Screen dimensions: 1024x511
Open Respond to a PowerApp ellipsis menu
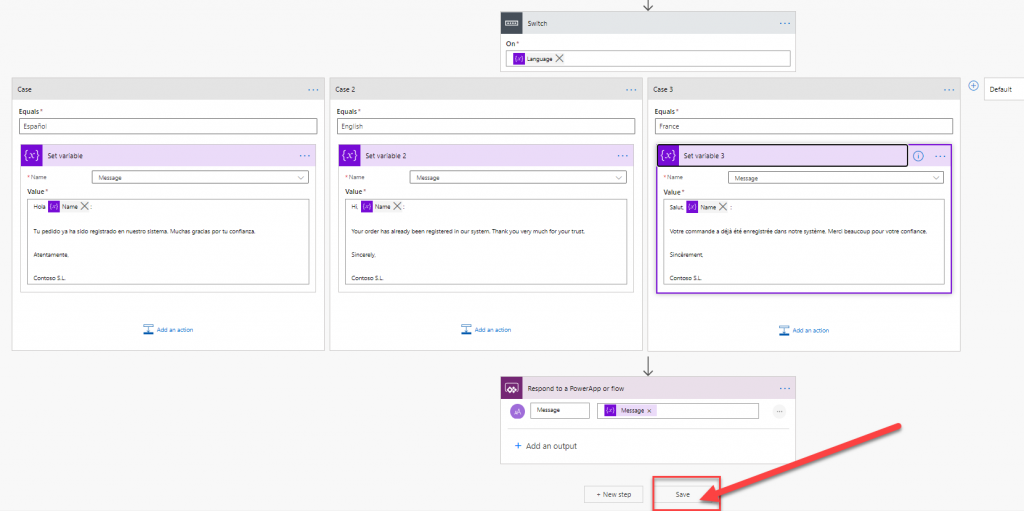click(x=785, y=388)
